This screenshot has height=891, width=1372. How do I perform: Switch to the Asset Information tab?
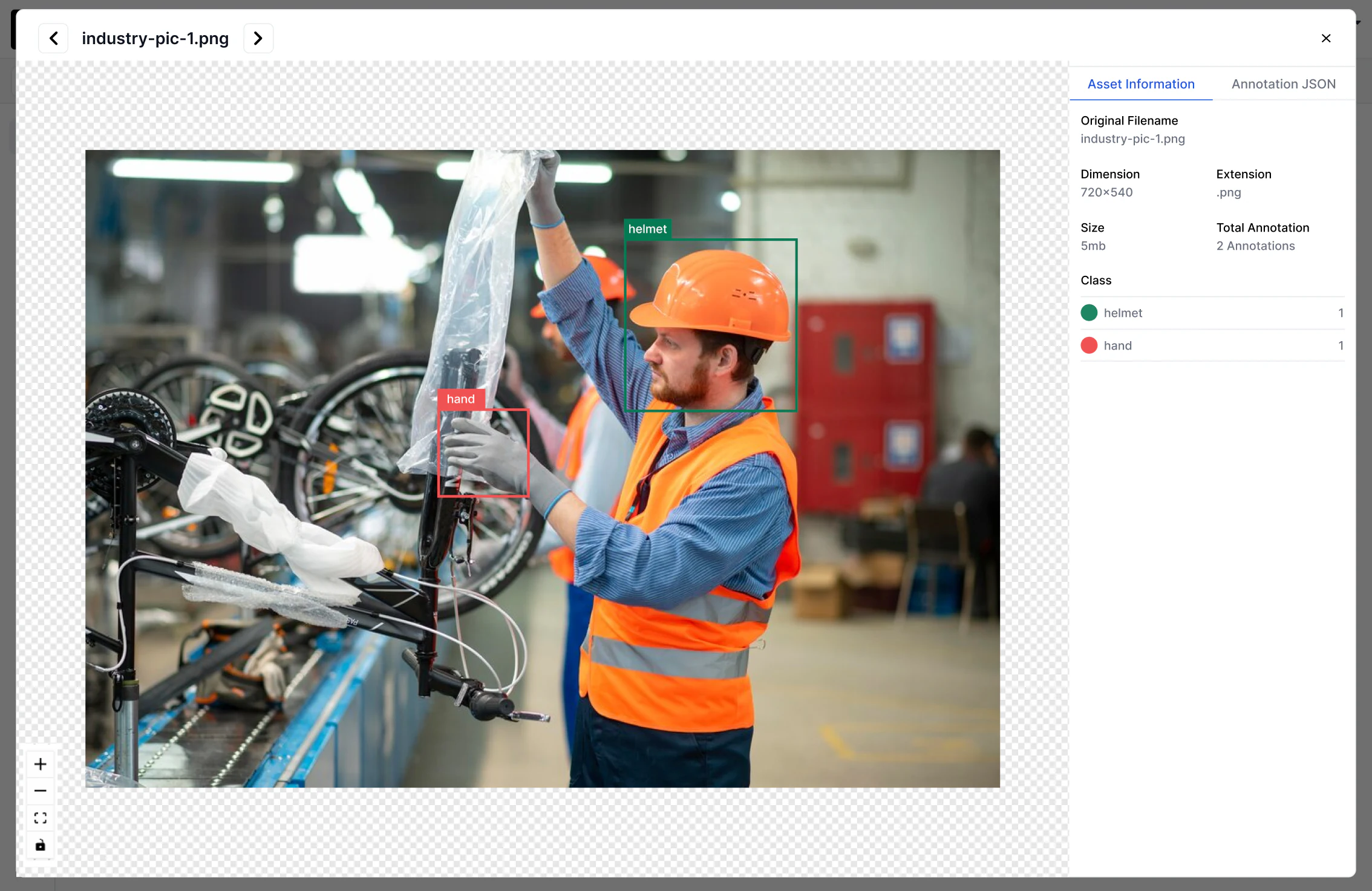tap(1140, 84)
